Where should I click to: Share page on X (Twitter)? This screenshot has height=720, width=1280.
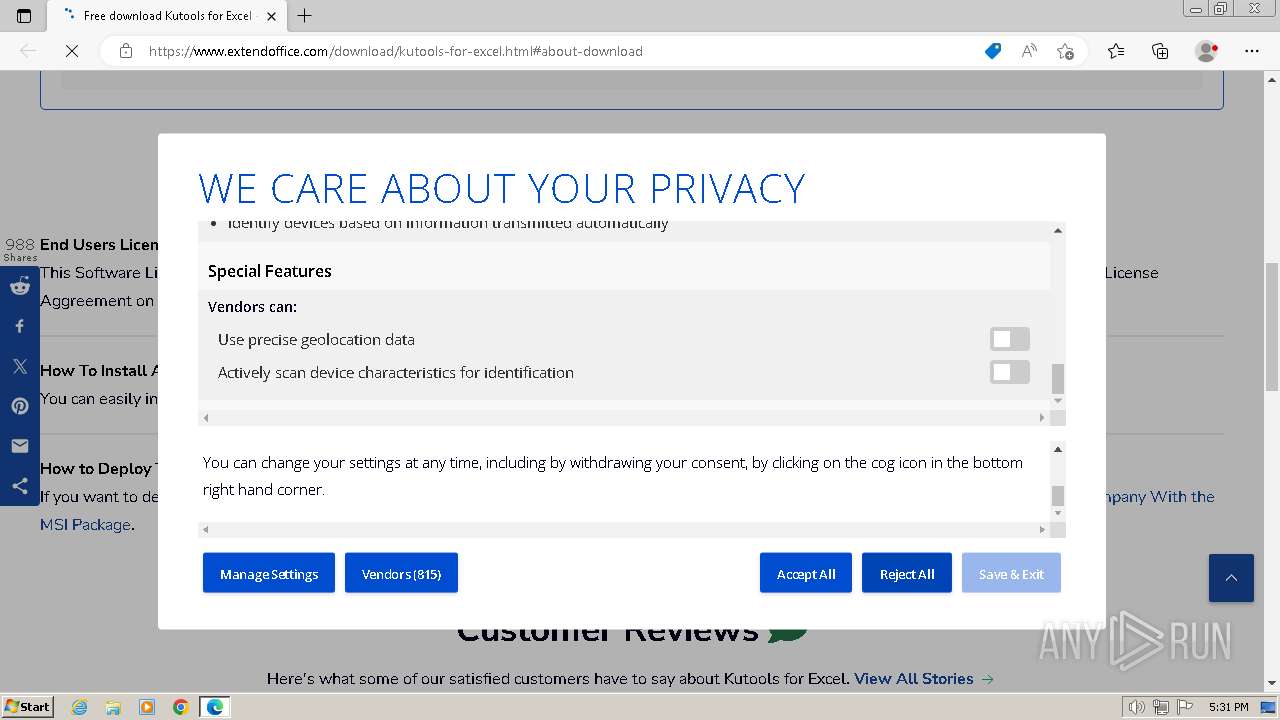20,366
